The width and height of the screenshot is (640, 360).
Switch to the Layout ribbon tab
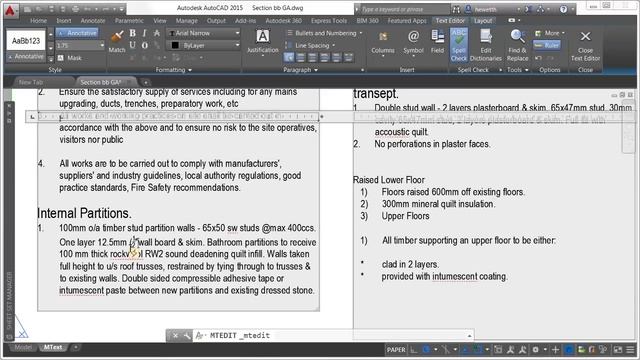(483, 20)
